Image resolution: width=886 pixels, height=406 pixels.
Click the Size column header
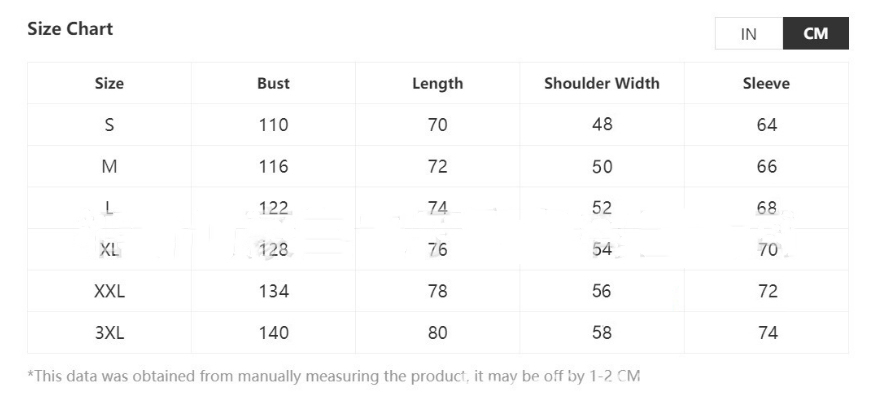(109, 84)
